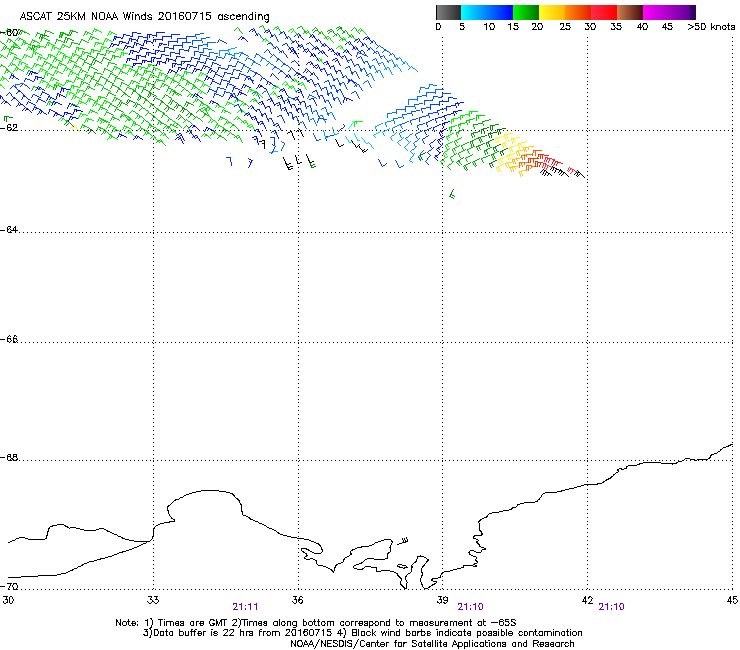Click the '36' longitude axis label
The width and height of the screenshot is (740, 650).
point(297,600)
